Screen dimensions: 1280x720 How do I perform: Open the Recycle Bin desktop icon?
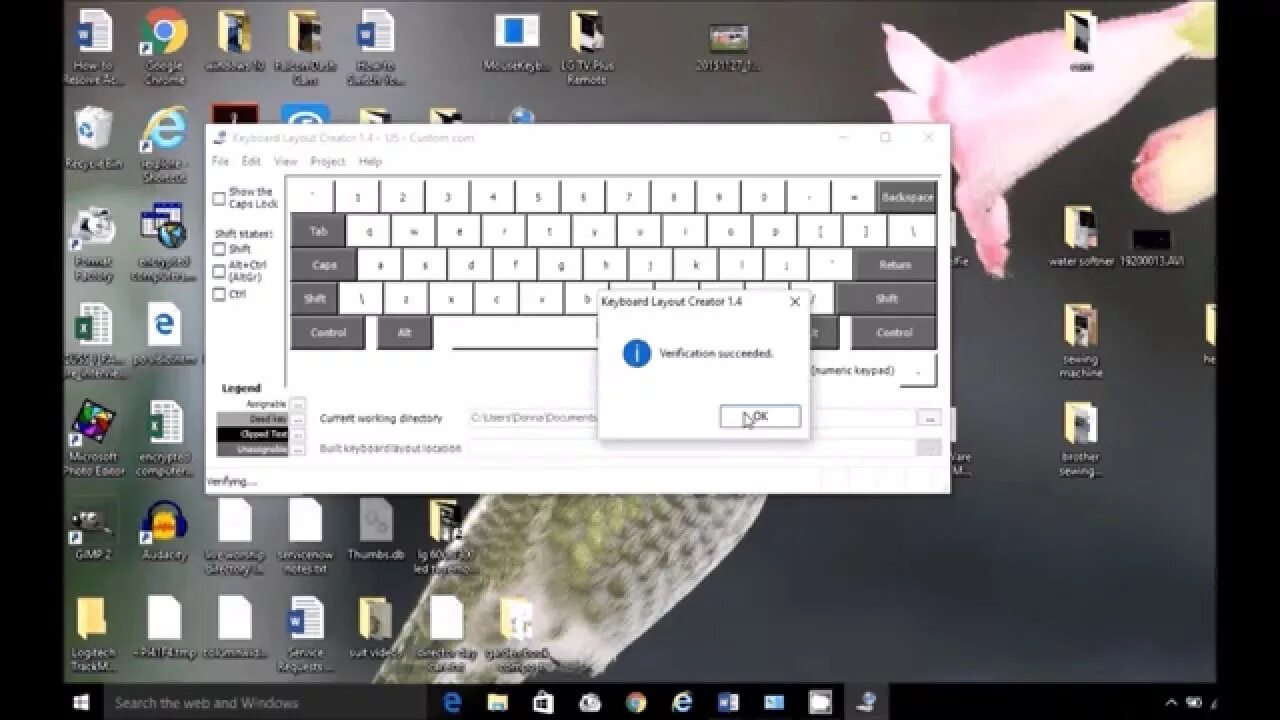pos(93,138)
